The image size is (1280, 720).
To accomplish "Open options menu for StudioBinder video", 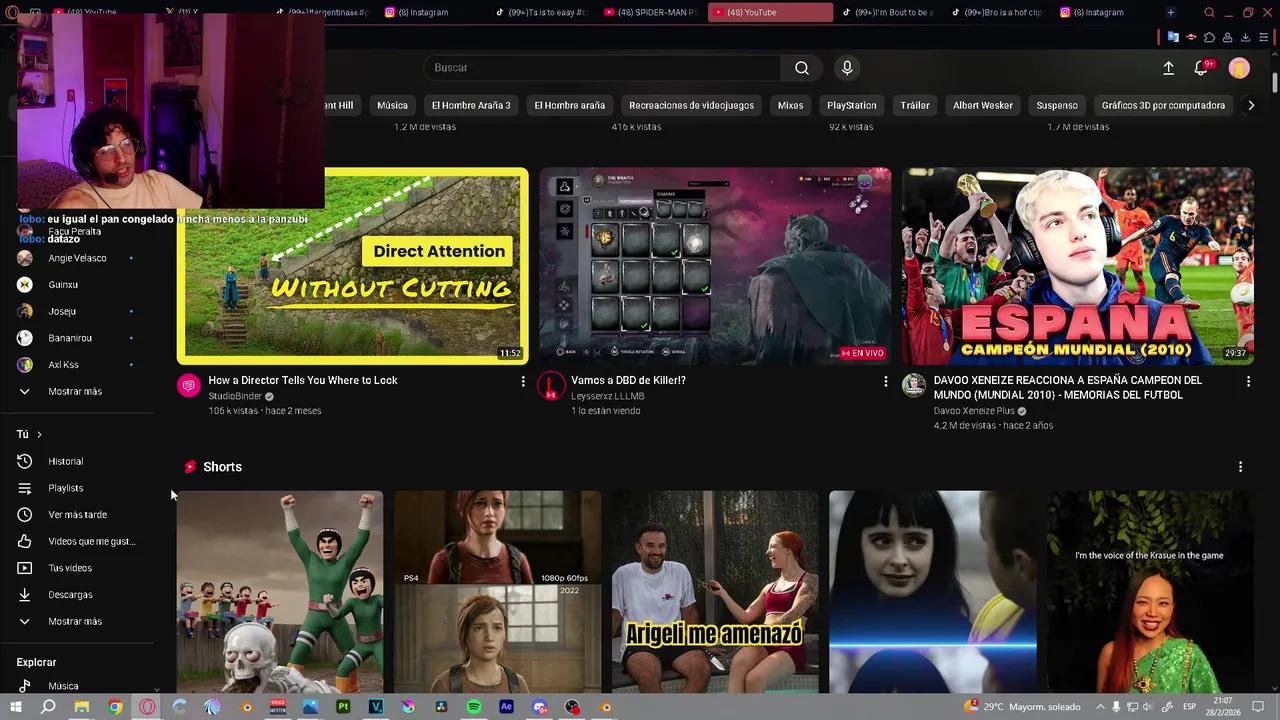I will pos(522,381).
